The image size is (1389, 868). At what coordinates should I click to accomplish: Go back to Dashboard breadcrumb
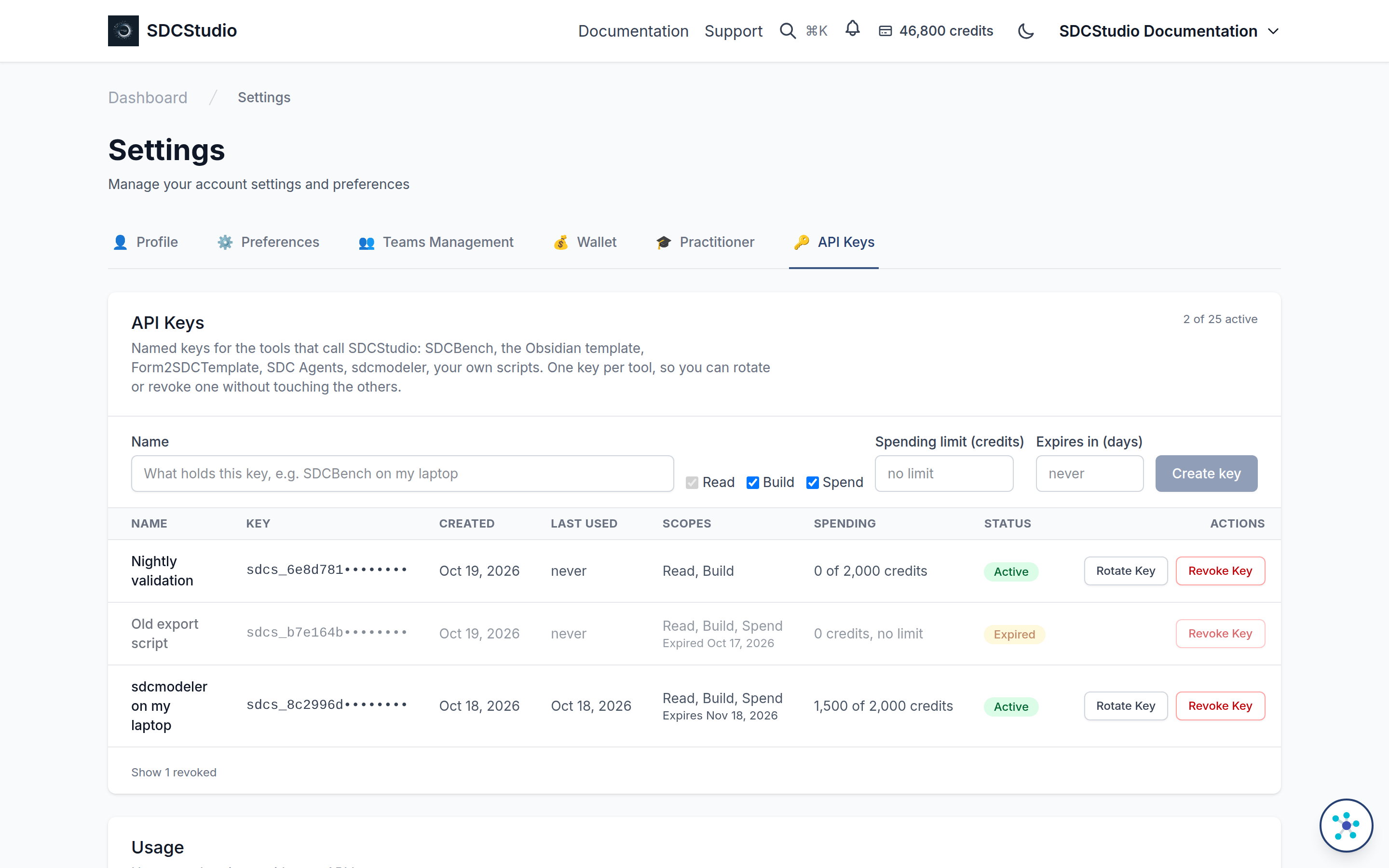(x=148, y=97)
